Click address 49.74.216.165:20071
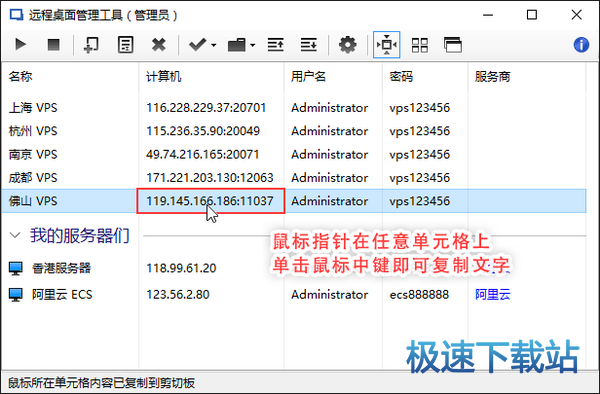600x394 pixels. click(x=202, y=154)
